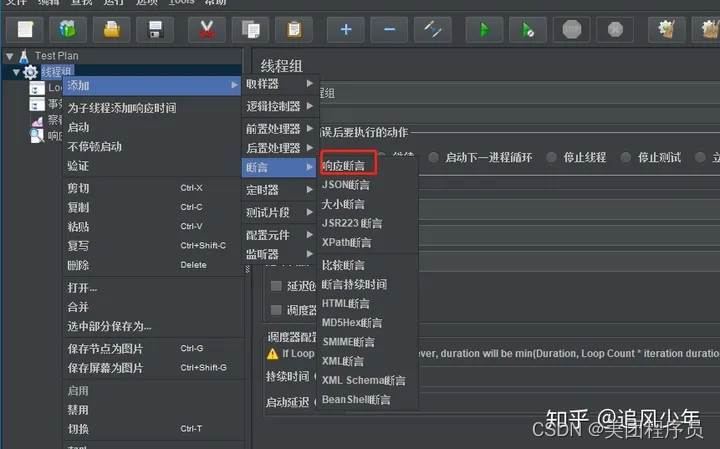Collapse the 线程组 tree node

[x=17, y=72]
